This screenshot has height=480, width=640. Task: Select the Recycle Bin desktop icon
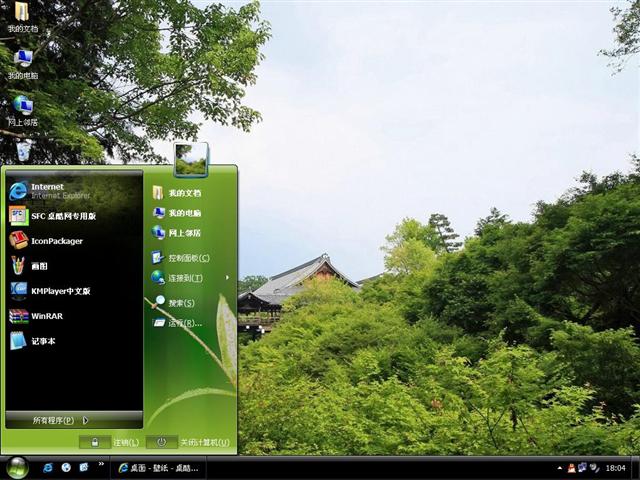click(24, 151)
